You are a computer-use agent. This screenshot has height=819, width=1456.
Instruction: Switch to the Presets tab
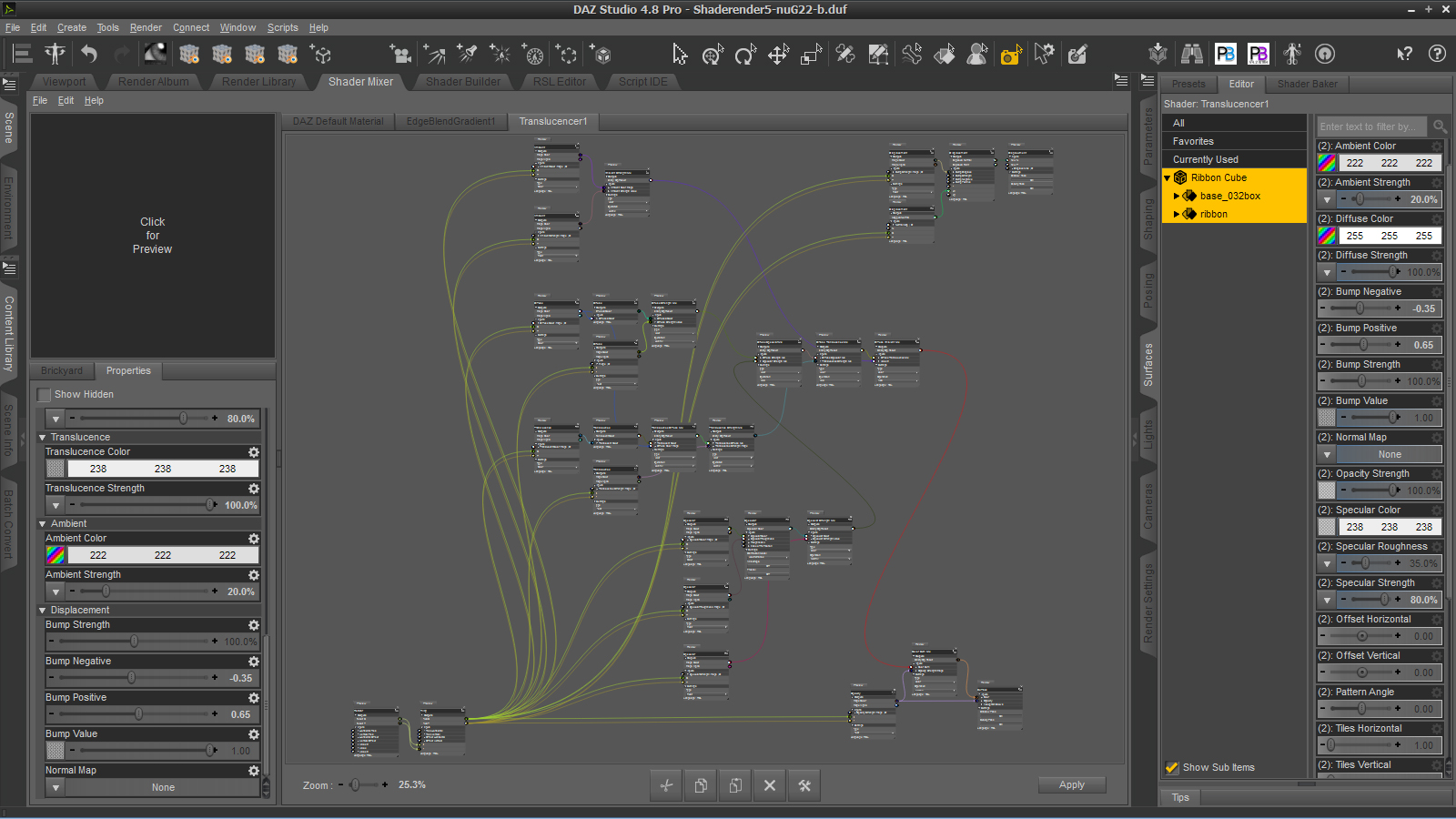tap(1188, 84)
